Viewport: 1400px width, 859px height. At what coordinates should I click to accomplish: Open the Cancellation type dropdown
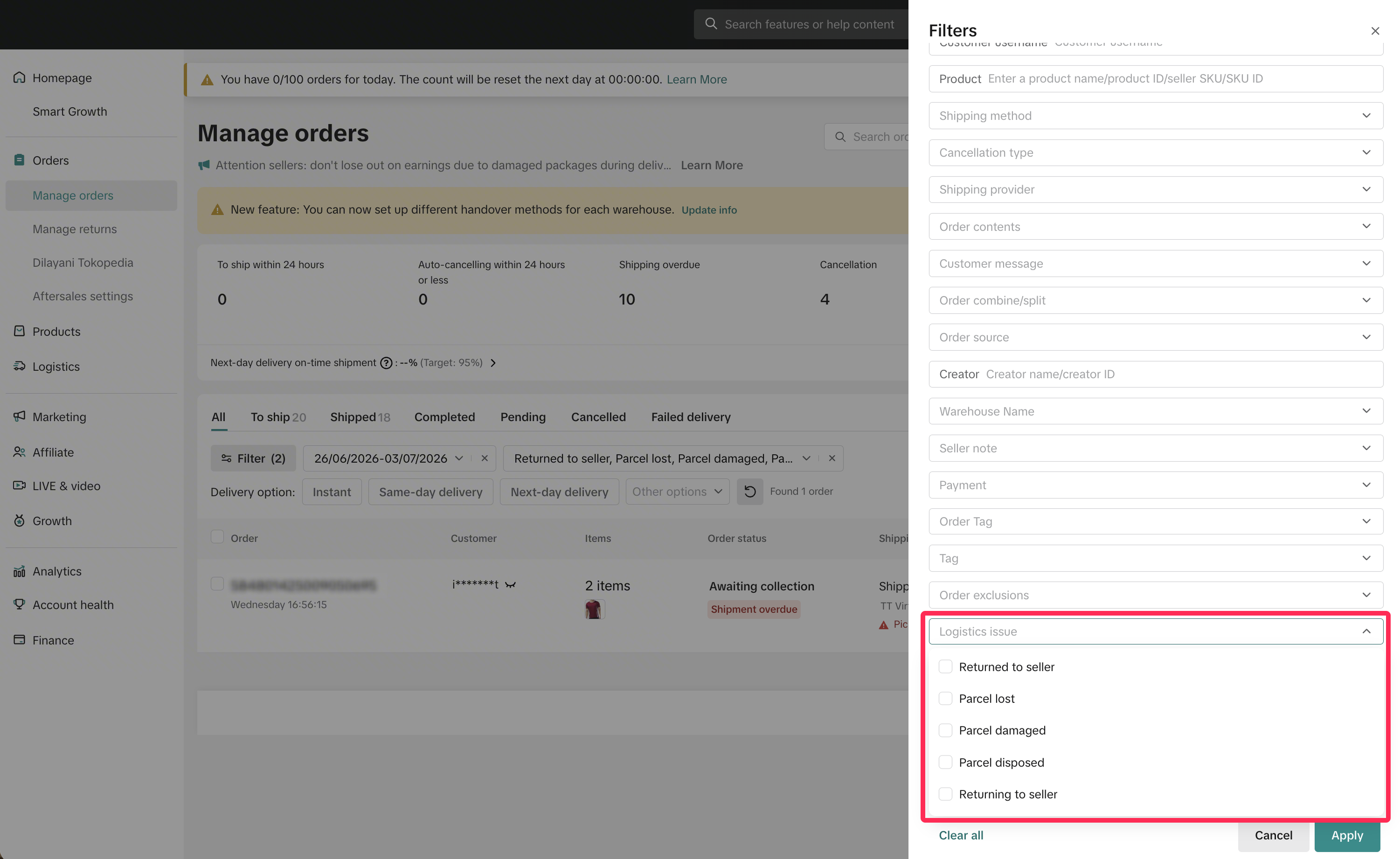1156,152
